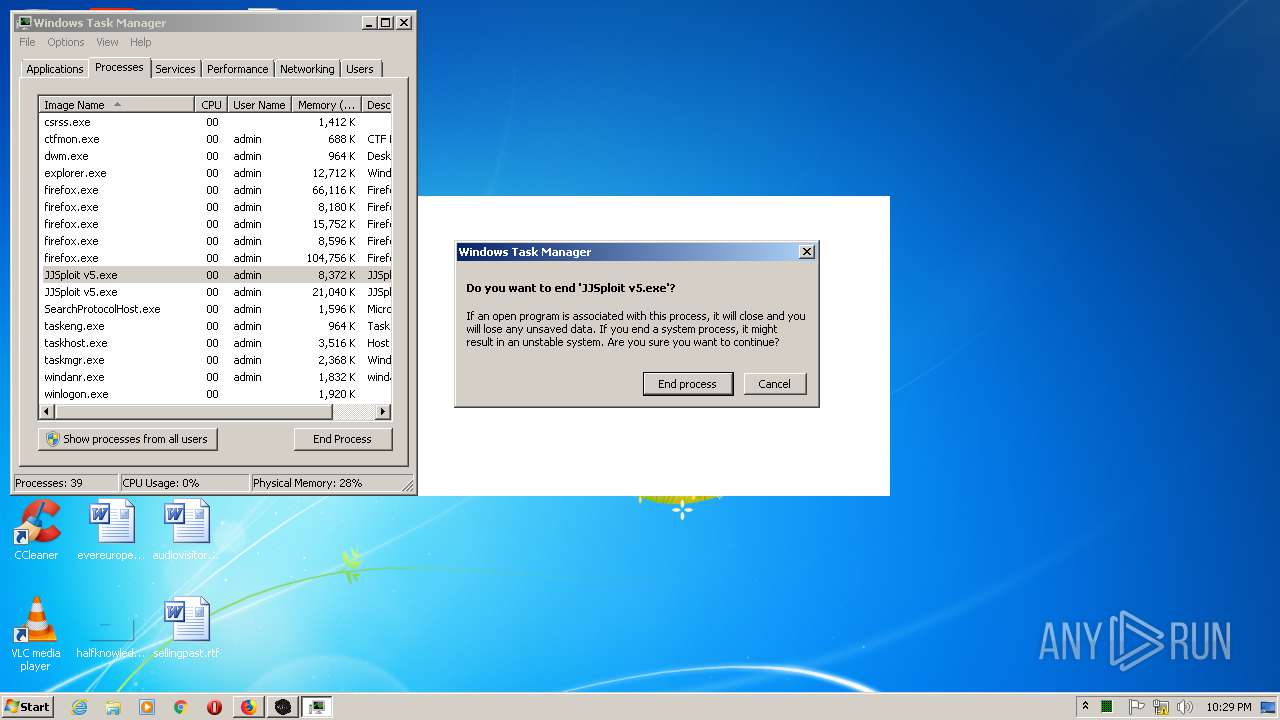The height and width of the screenshot is (720, 1280).
Task: Select the dwm.exe process row
Action: pyautogui.click(x=215, y=156)
